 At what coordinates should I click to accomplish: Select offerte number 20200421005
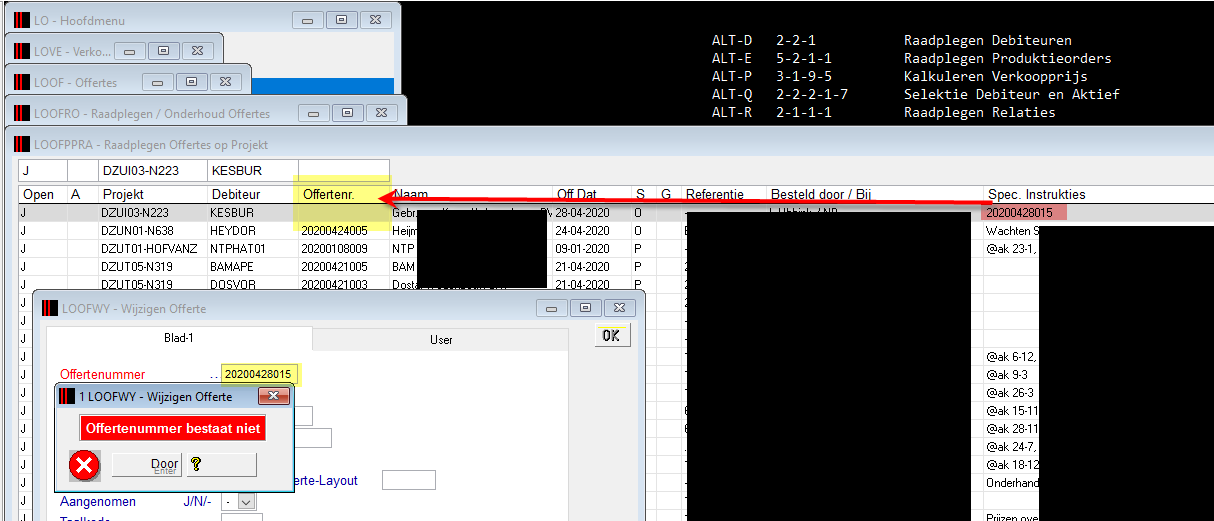(x=344, y=267)
